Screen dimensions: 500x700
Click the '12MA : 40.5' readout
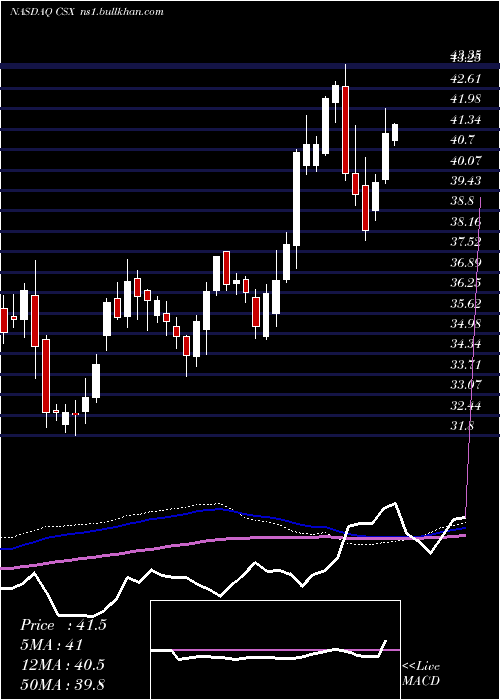click(62, 665)
